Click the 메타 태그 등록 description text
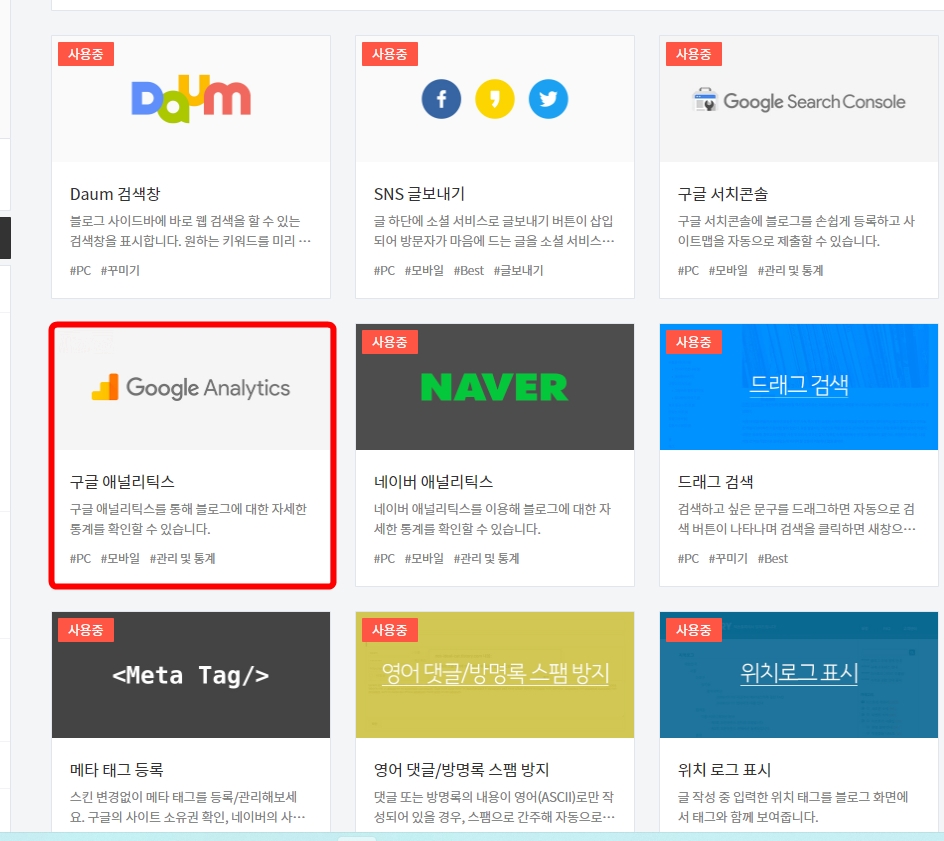 tap(188, 807)
